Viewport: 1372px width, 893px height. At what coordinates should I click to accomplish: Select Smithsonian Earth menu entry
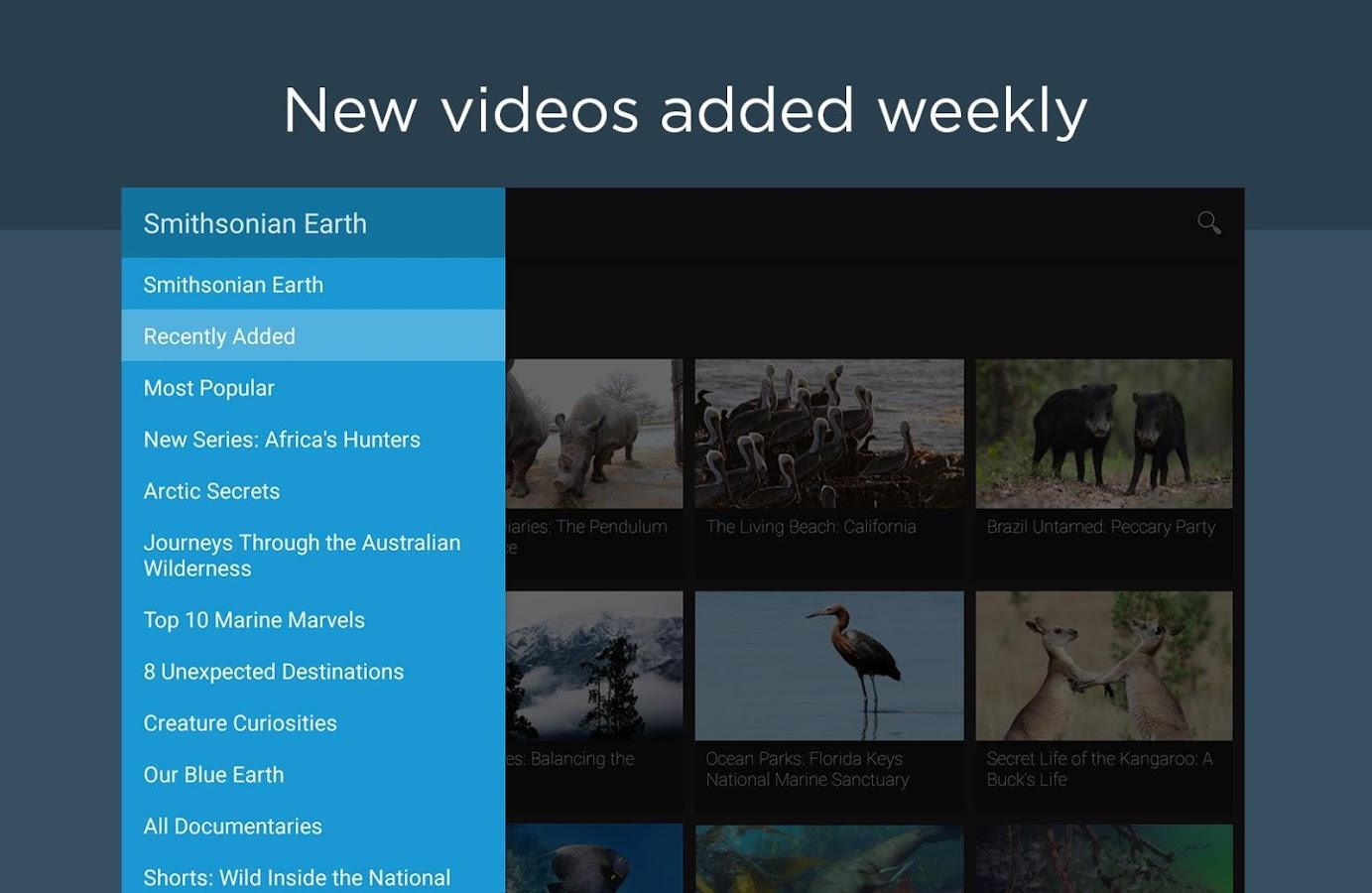click(233, 285)
